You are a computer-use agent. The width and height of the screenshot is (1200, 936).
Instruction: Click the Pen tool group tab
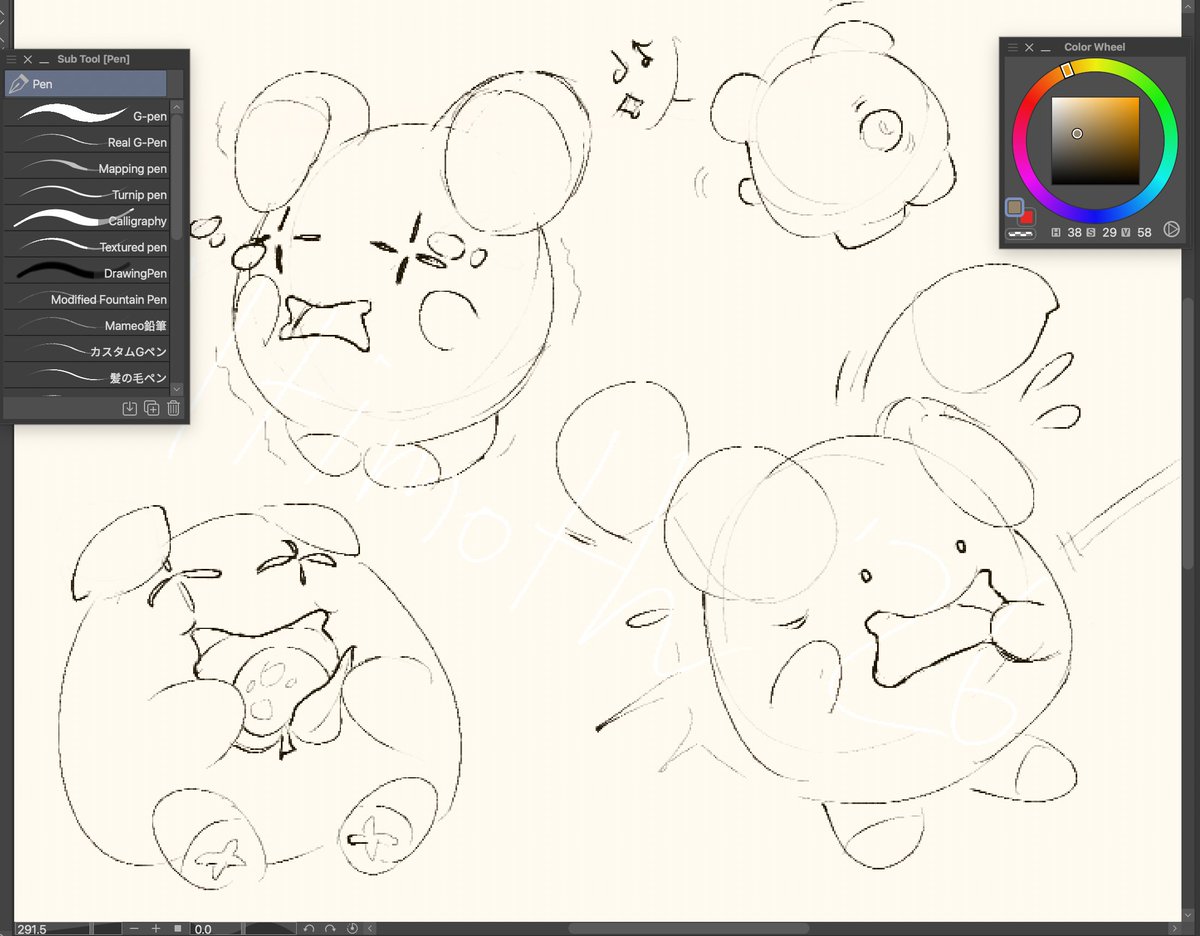tap(86, 84)
